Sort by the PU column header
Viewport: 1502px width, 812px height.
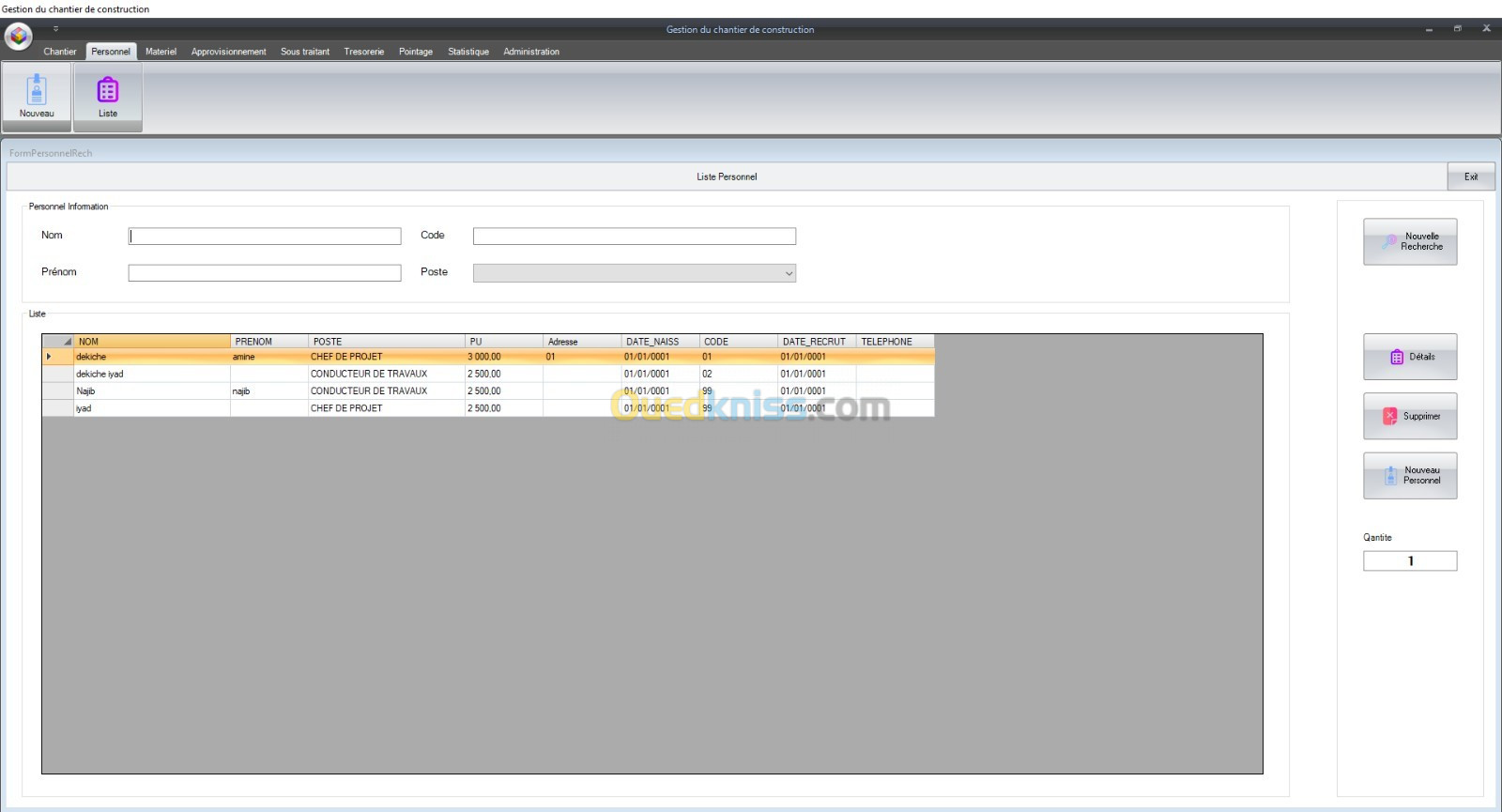coord(504,342)
